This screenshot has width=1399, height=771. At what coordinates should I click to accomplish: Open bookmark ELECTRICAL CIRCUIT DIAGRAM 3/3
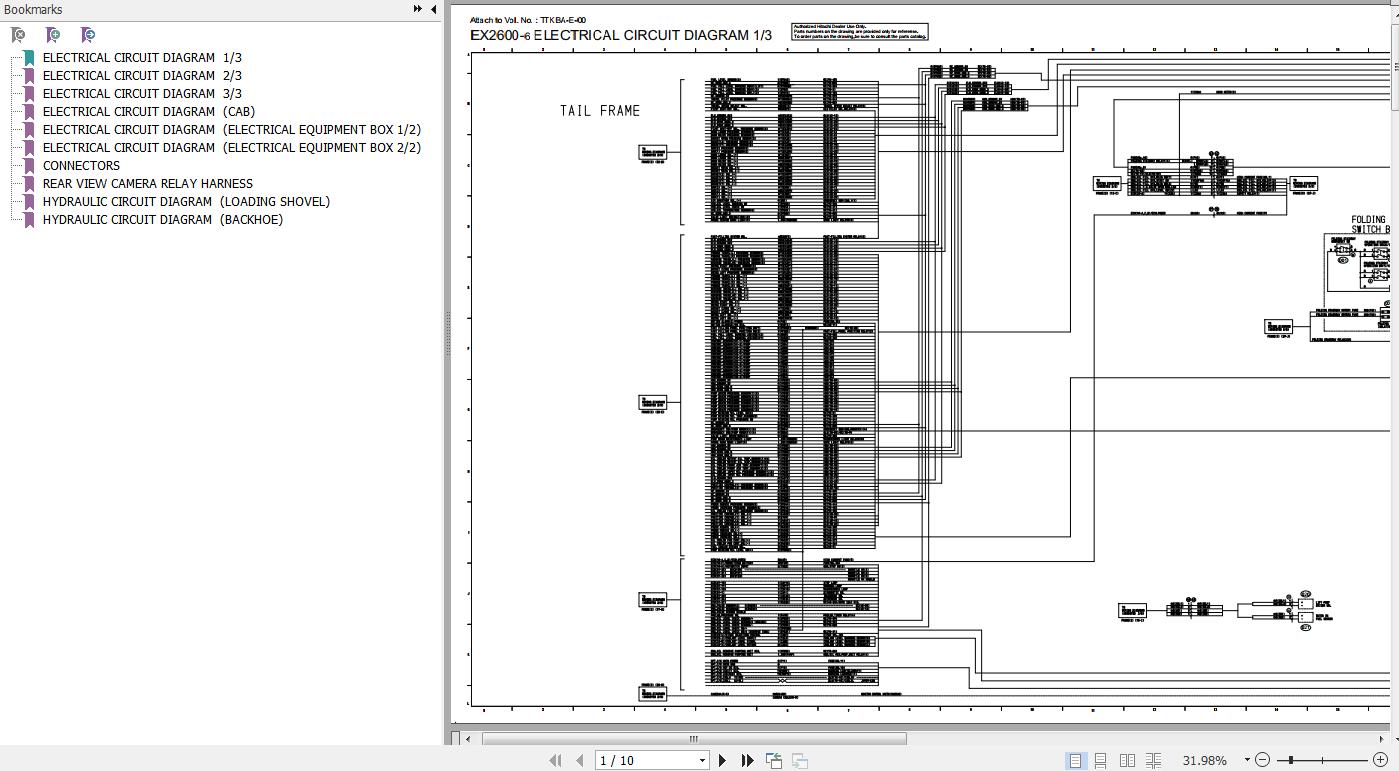pyautogui.click(x=142, y=94)
